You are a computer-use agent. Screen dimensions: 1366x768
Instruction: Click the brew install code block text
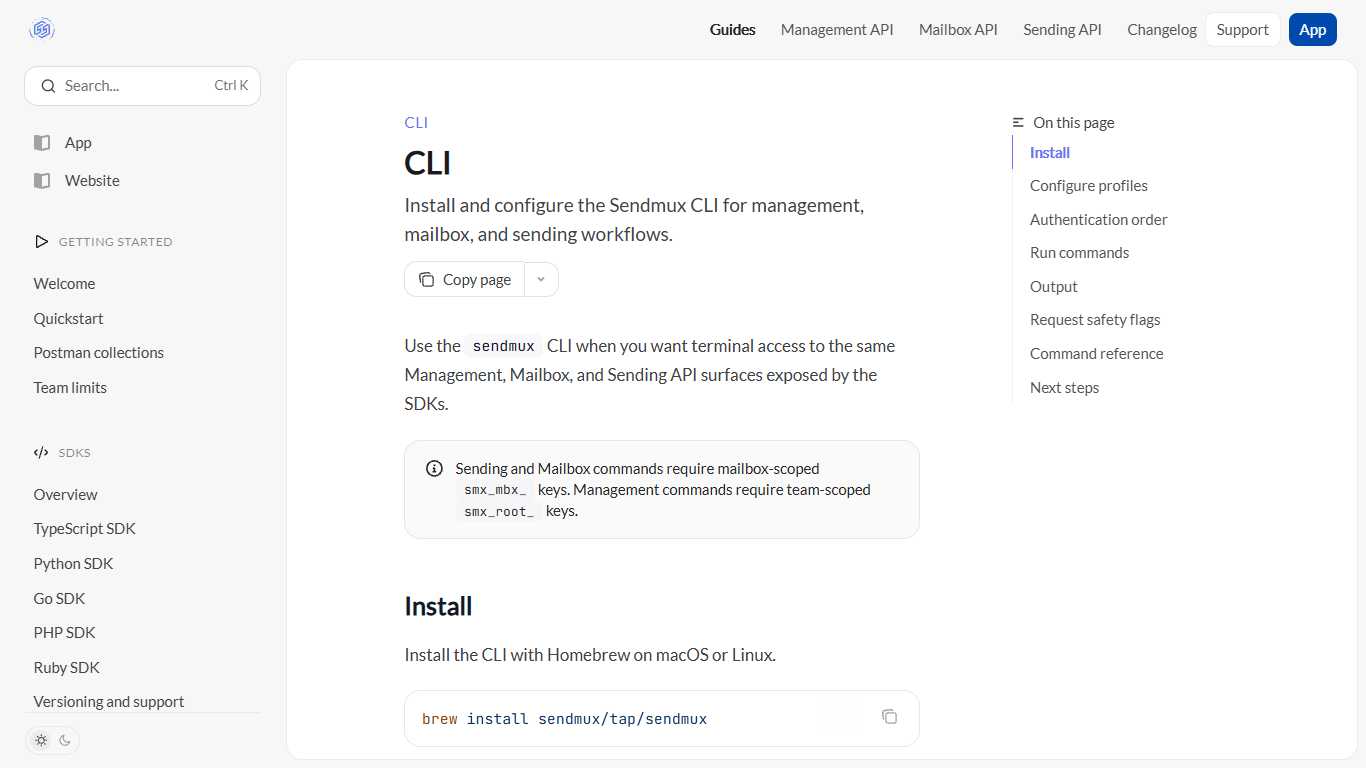tap(565, 719)
